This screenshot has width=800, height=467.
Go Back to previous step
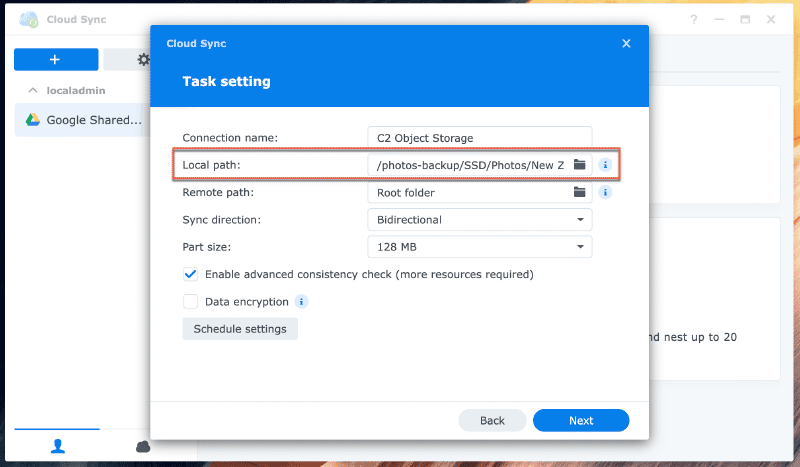pos(492,421)
